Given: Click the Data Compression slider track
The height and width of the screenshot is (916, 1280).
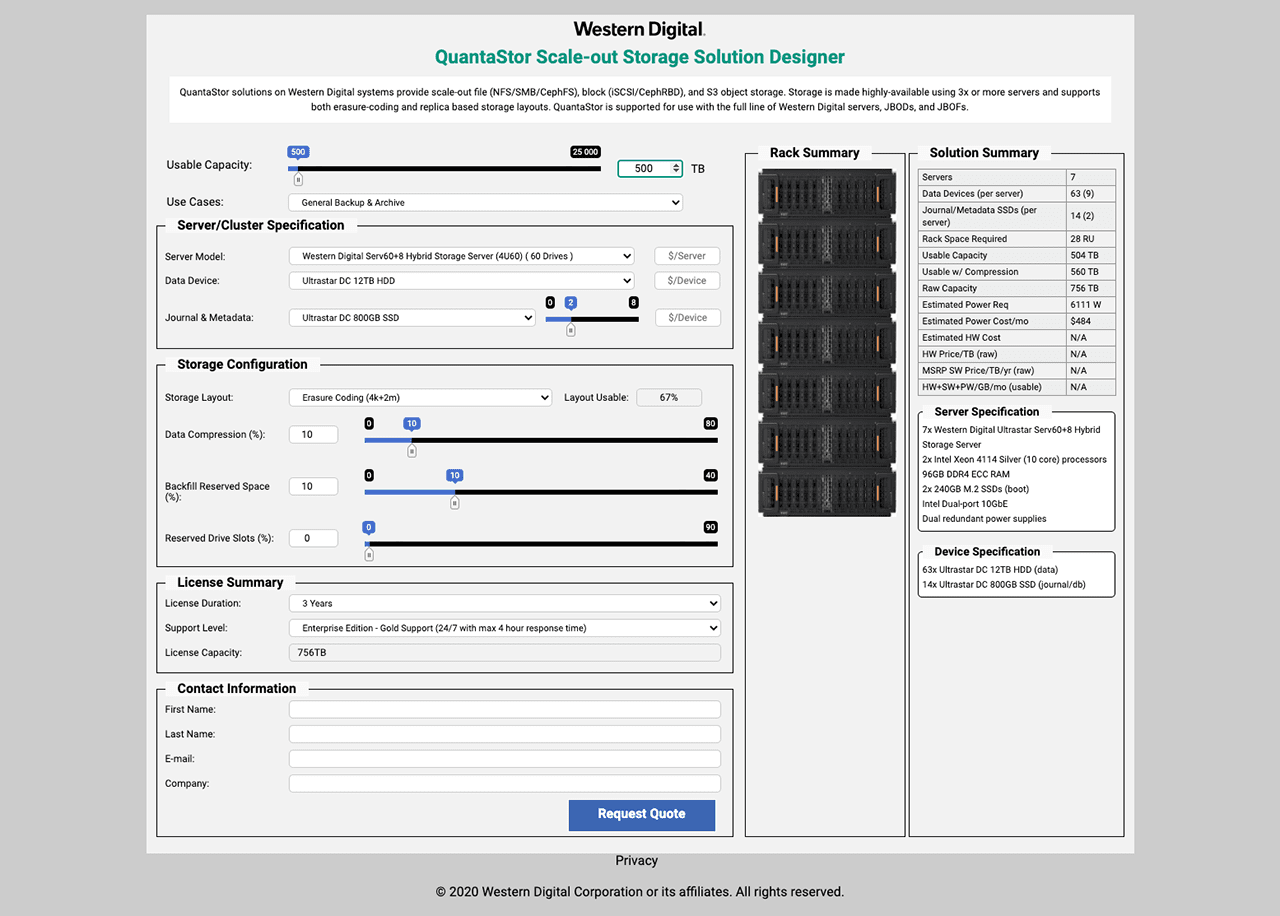Looking at the screenshot, I should [x=541, y=440].
